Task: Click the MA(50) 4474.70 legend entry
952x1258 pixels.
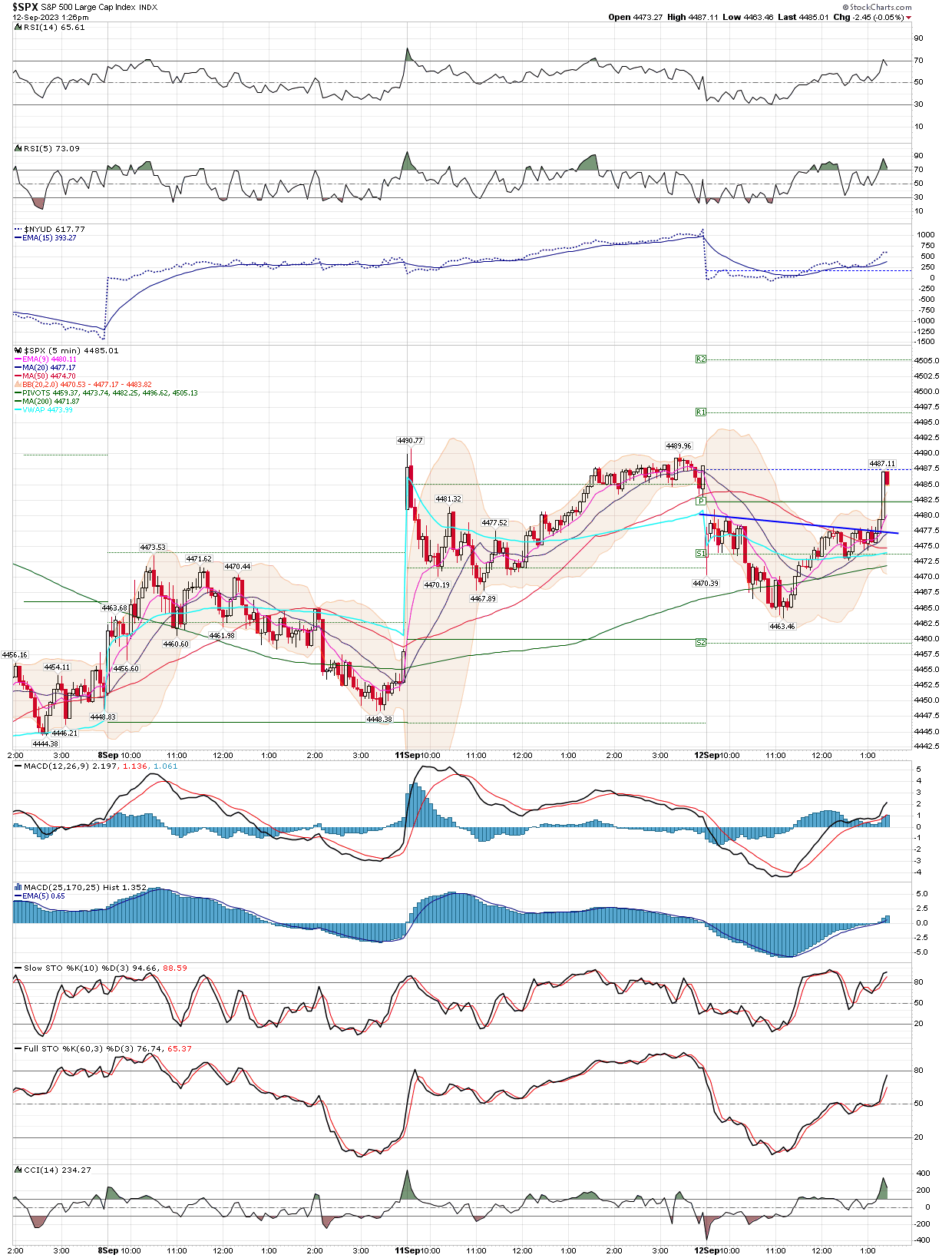Action: pos(49,376)
